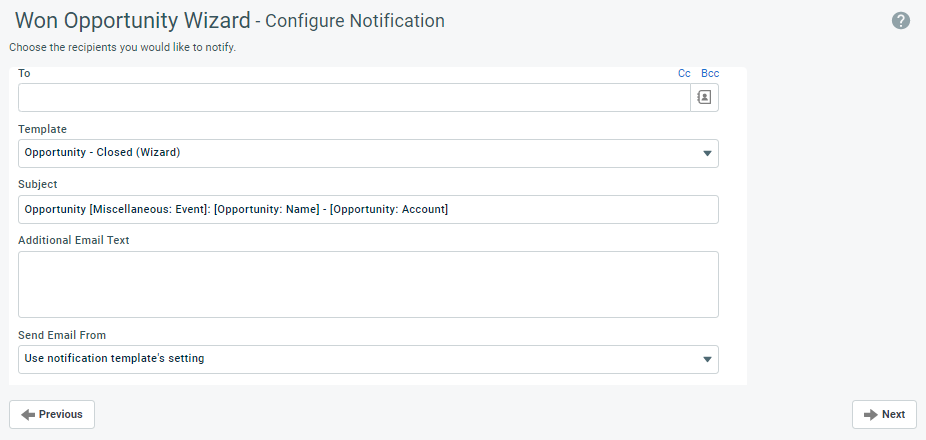Click the 'Subject' field label
Image resolution: width=926 pixels, height=440 pixels.
(x=38, y=184)
